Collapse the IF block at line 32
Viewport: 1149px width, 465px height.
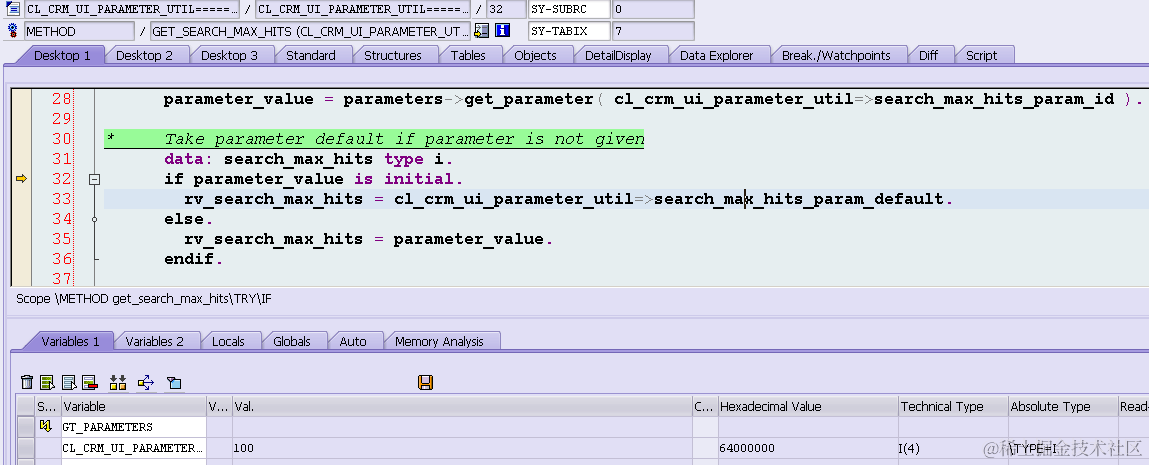click(x=94, y=179)
